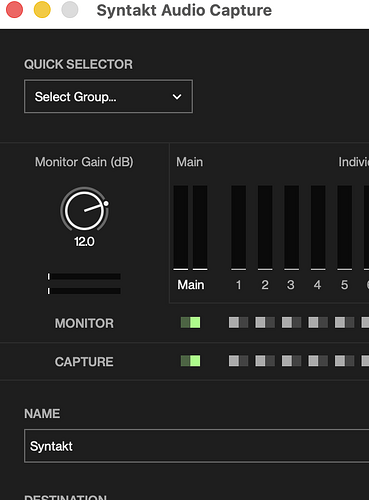The height and width of the screenshot is (500, 369).
Task: Adjust the Monitor Gain knob
Action: pos(85,210)
